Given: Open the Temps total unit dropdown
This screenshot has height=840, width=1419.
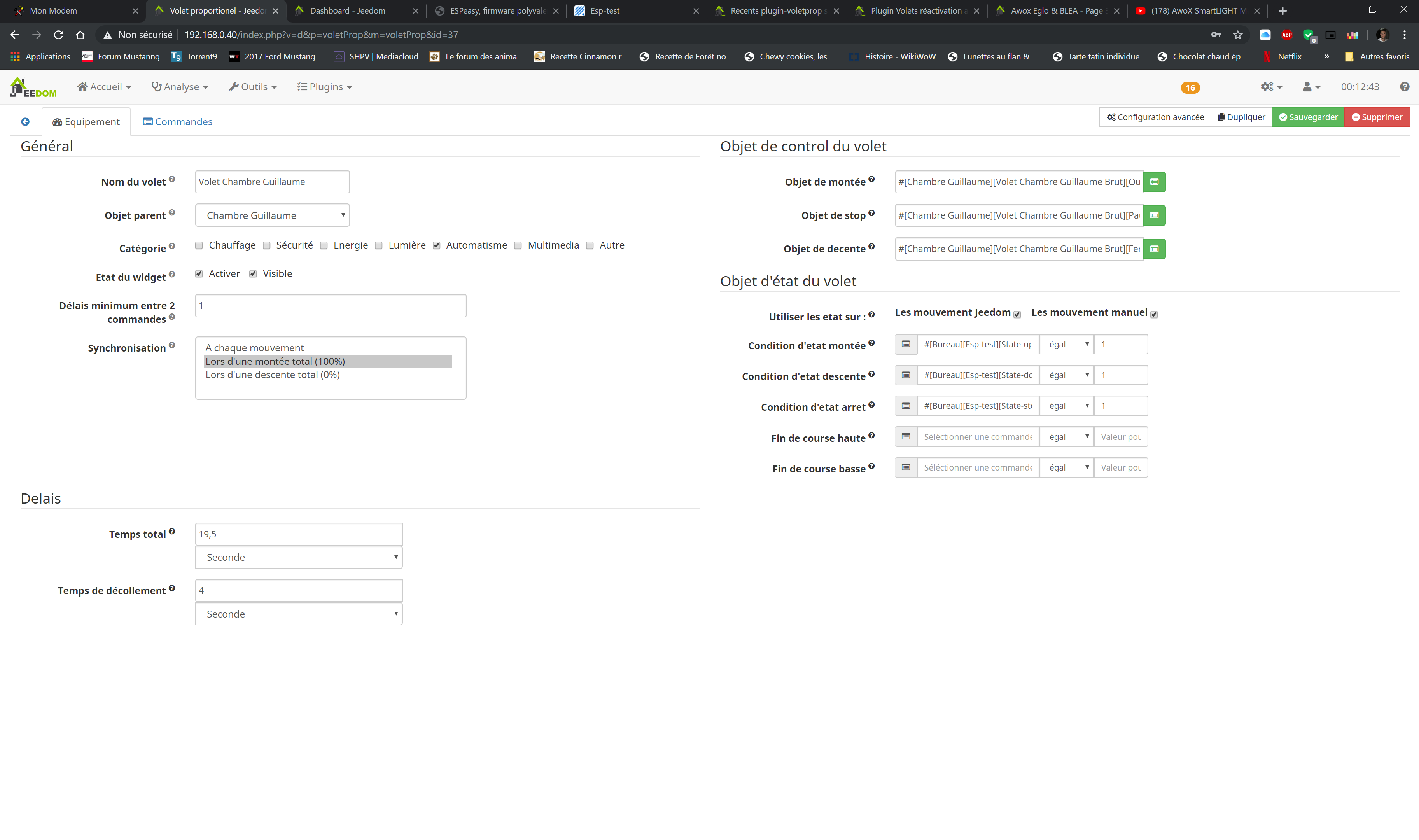Looking at the screenshot, I should coord(299,557).
